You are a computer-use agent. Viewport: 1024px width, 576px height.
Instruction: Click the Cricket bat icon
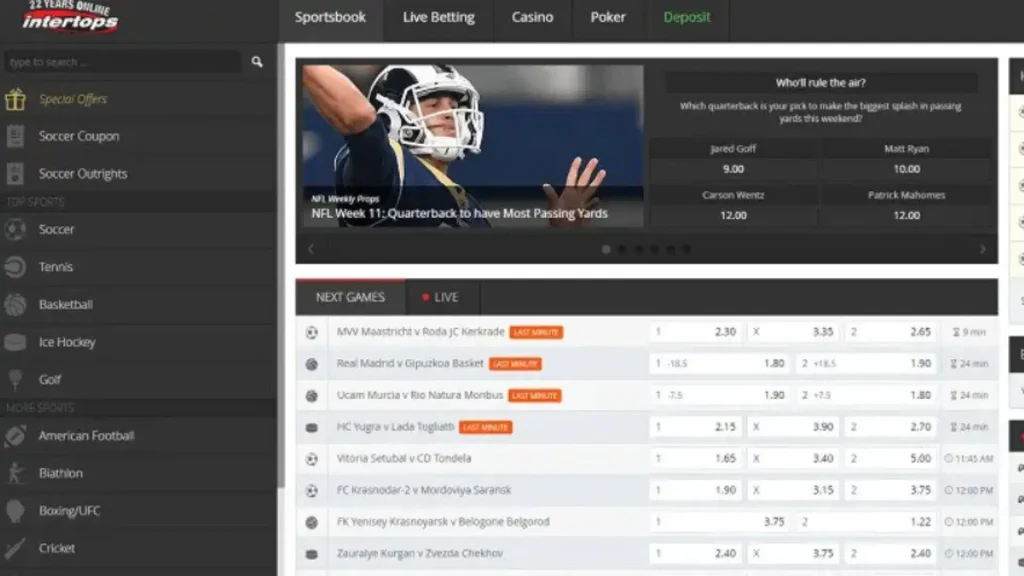click(15, 548)
